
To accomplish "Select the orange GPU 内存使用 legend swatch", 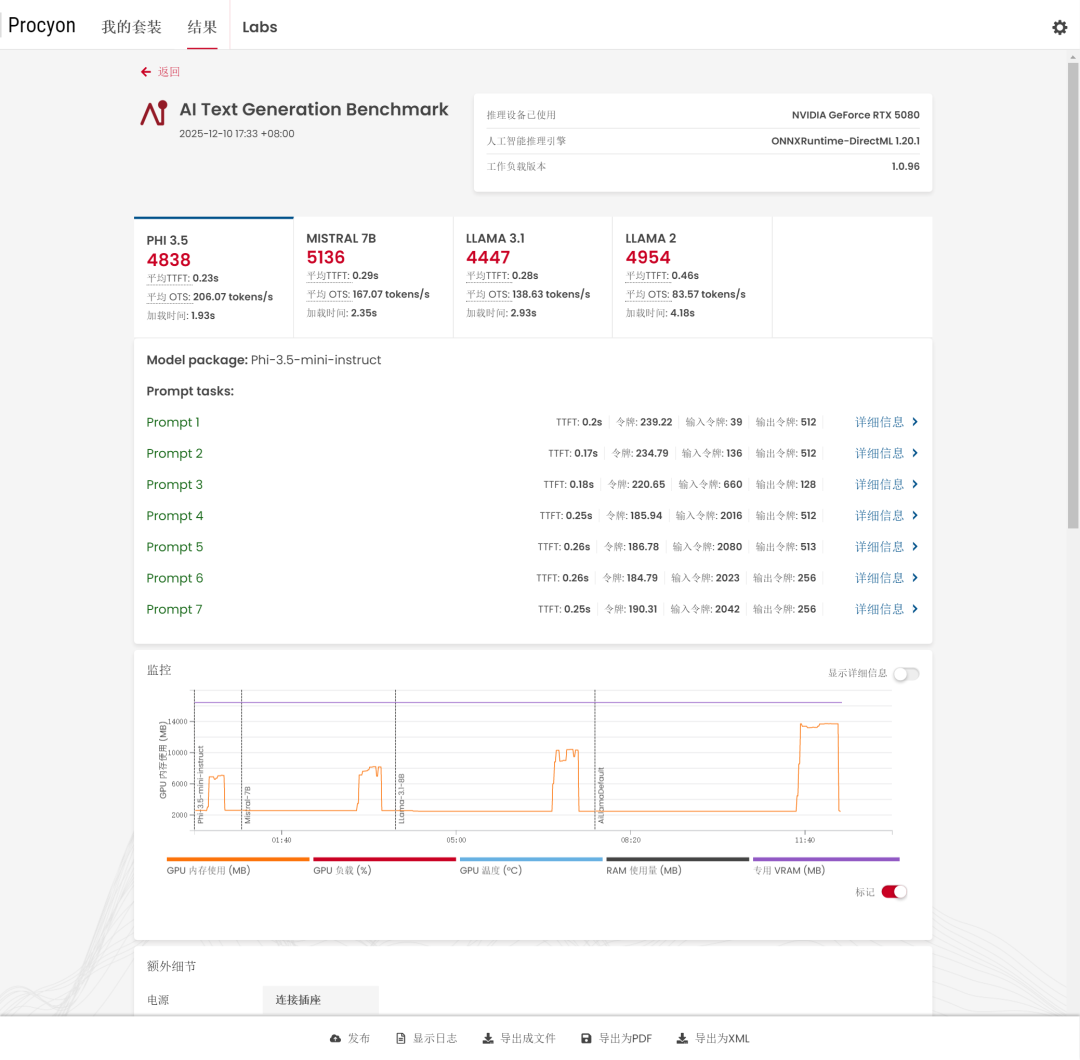I will coord(238,859).
